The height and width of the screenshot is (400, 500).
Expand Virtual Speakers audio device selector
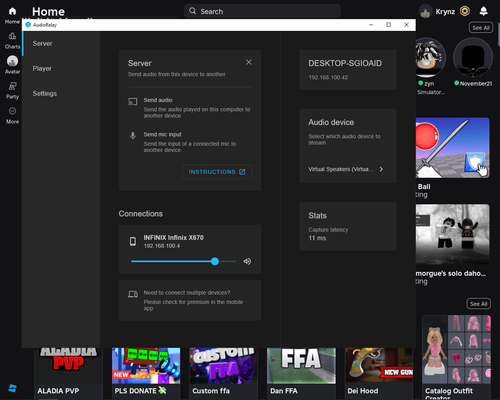tap(346, 169)
